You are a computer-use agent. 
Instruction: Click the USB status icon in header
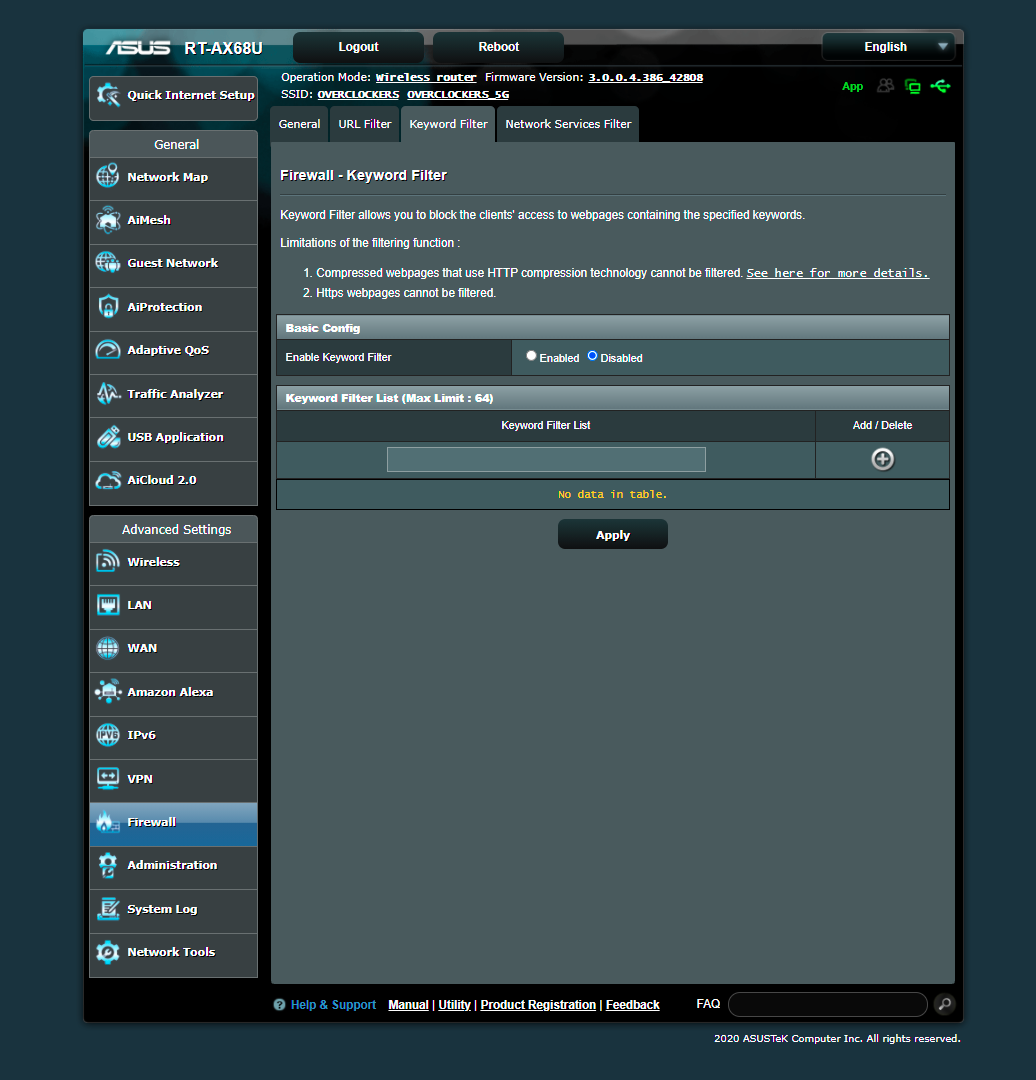940,86
